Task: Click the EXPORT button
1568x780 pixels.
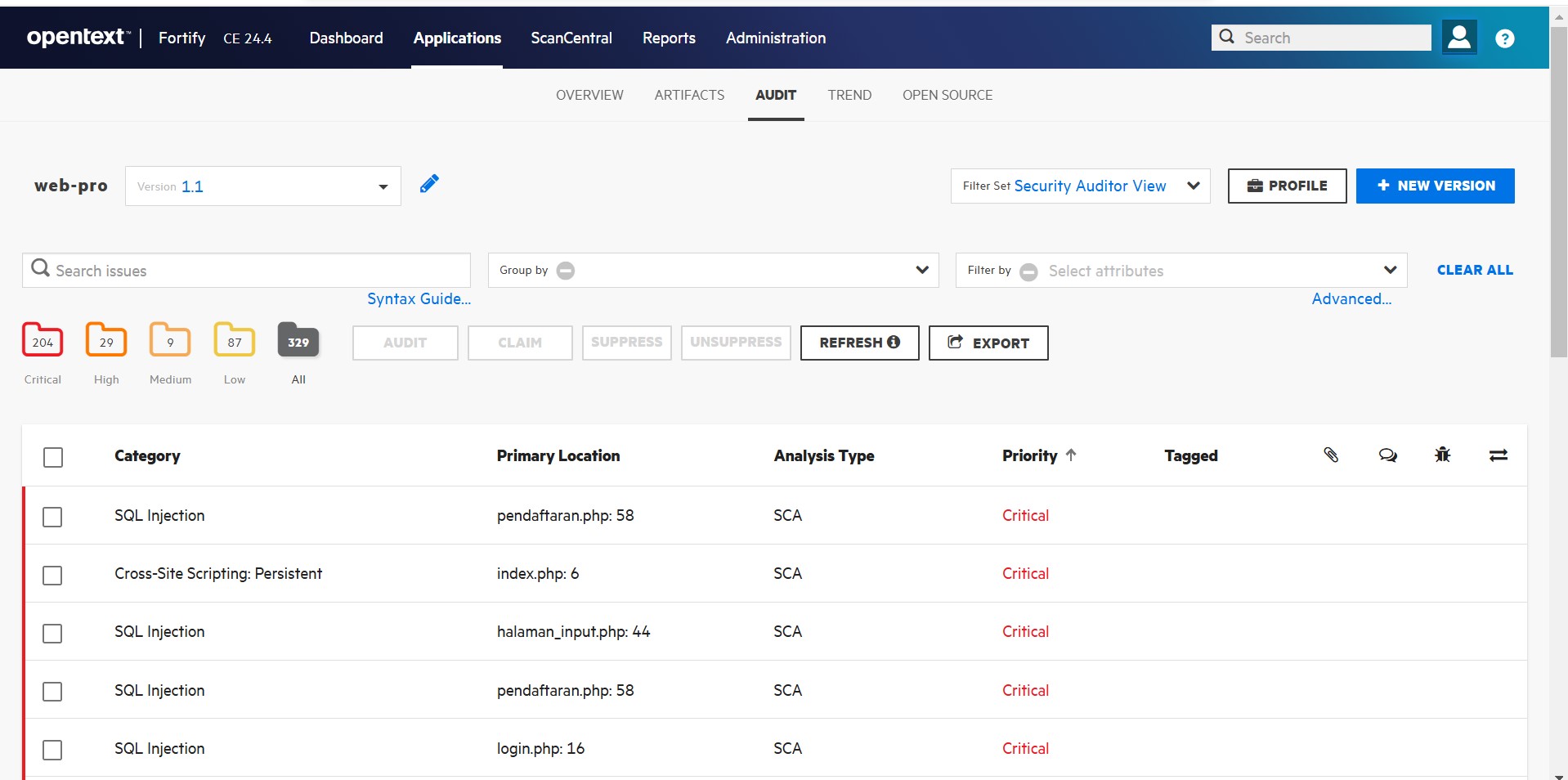Action: coord(988,343)
